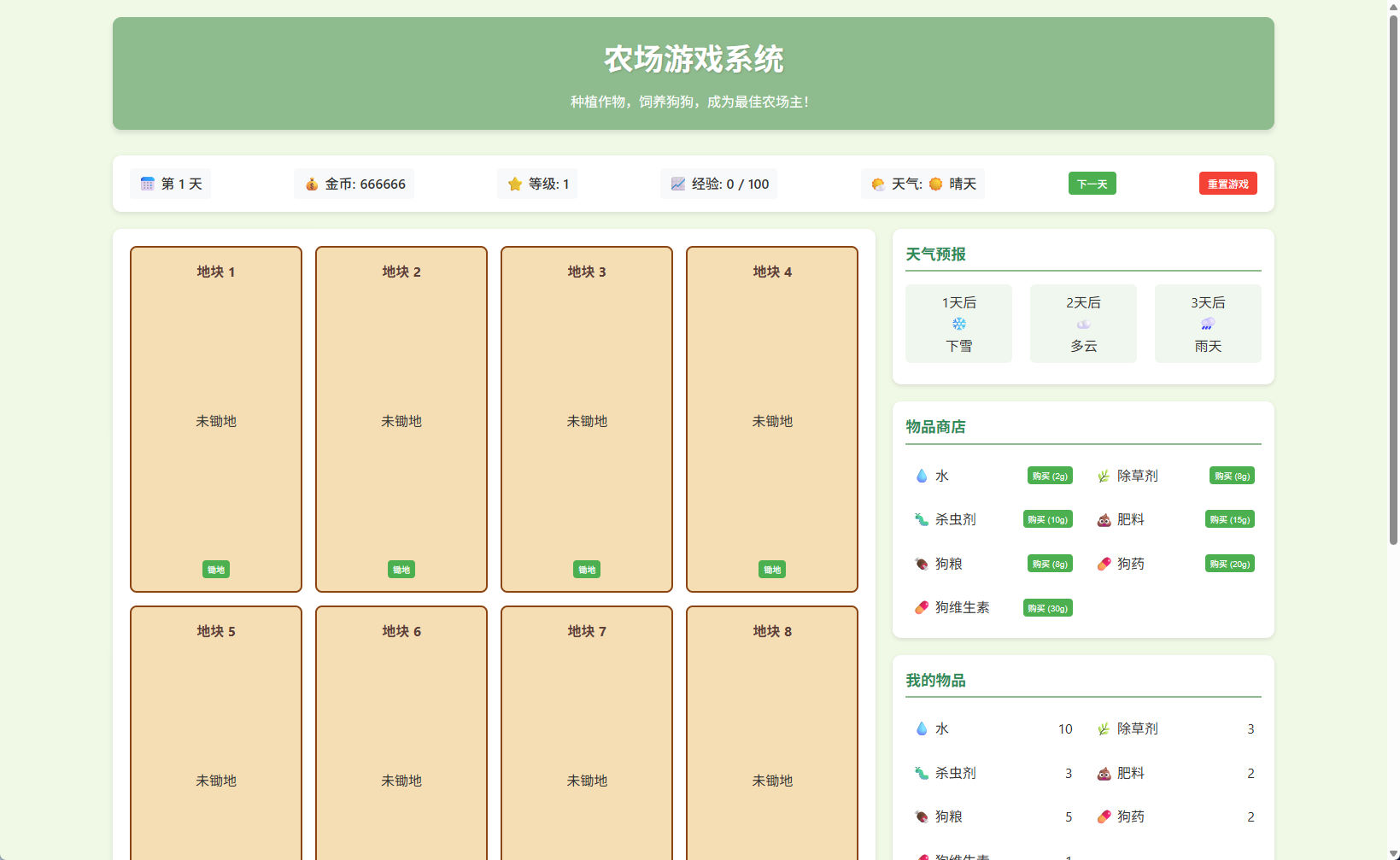Hoe plot 地块 2 with its 锄地 button
Screen dimensions: 1400x860
tap(401, 570)
